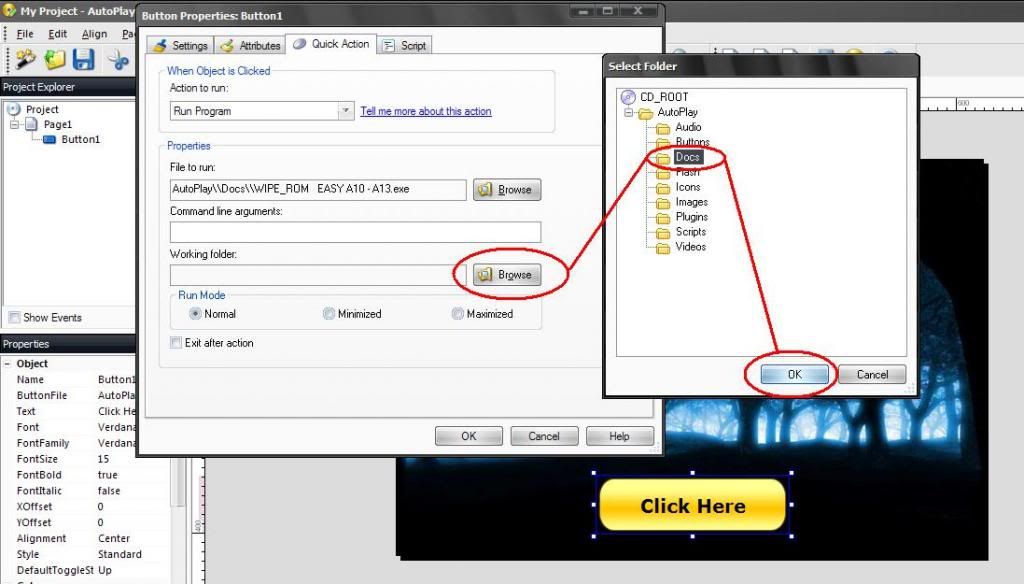Collapse the AutoPlay folder tree node
The height and width of the screenshot is (584, 1024).
click(629, 113)
